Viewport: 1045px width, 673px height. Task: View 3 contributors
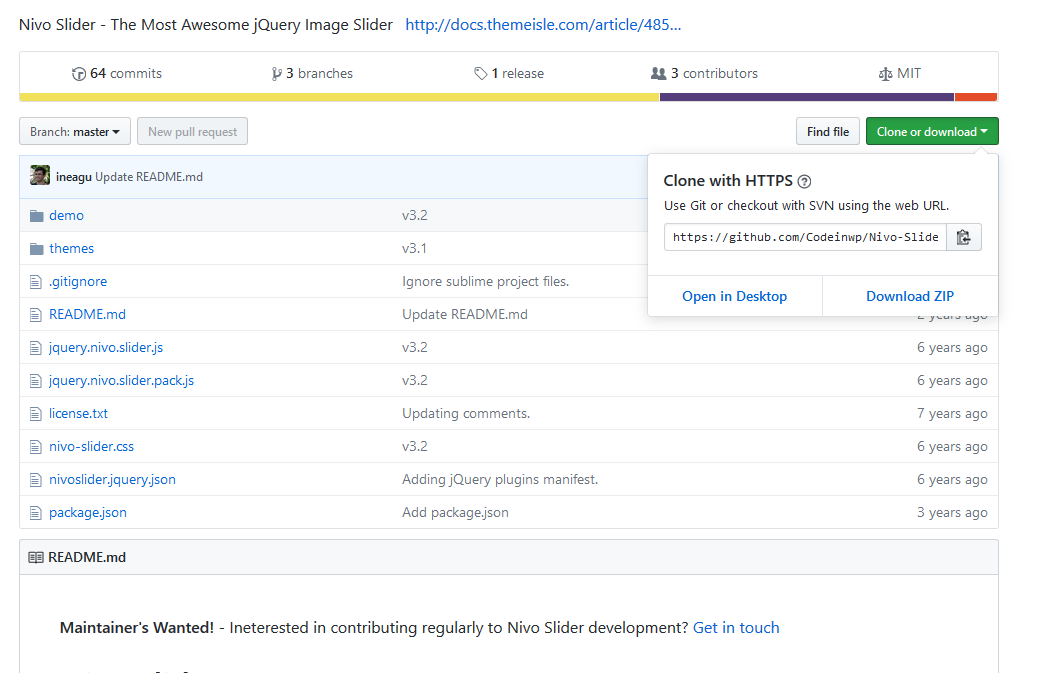tap(704, 73)
